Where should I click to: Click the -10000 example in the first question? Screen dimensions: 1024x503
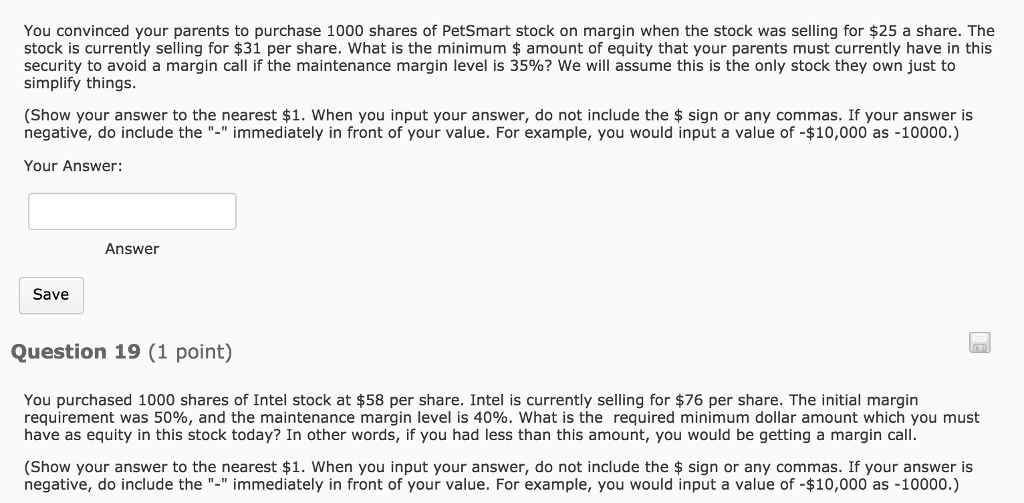(x=923, y=133)
